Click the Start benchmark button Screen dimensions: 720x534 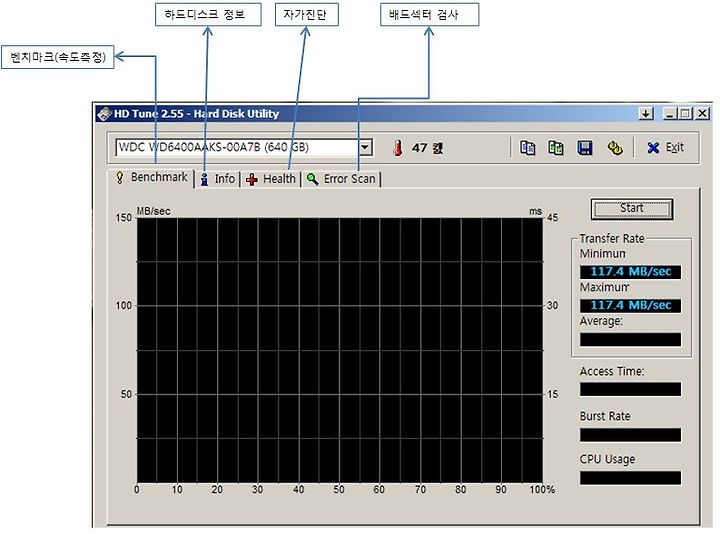pyautogui.click(x=632, y=209)
